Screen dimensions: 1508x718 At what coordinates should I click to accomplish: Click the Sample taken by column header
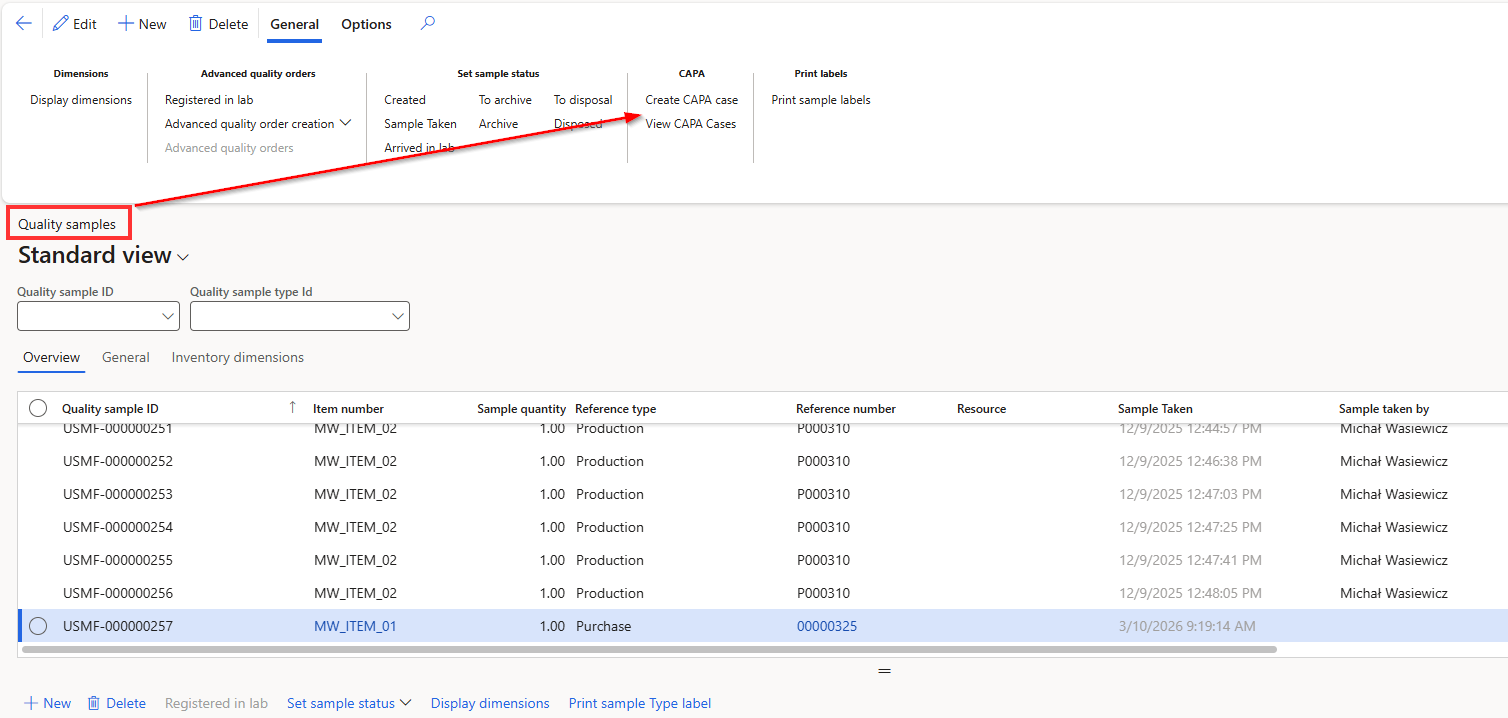[x=1384, y=408]
